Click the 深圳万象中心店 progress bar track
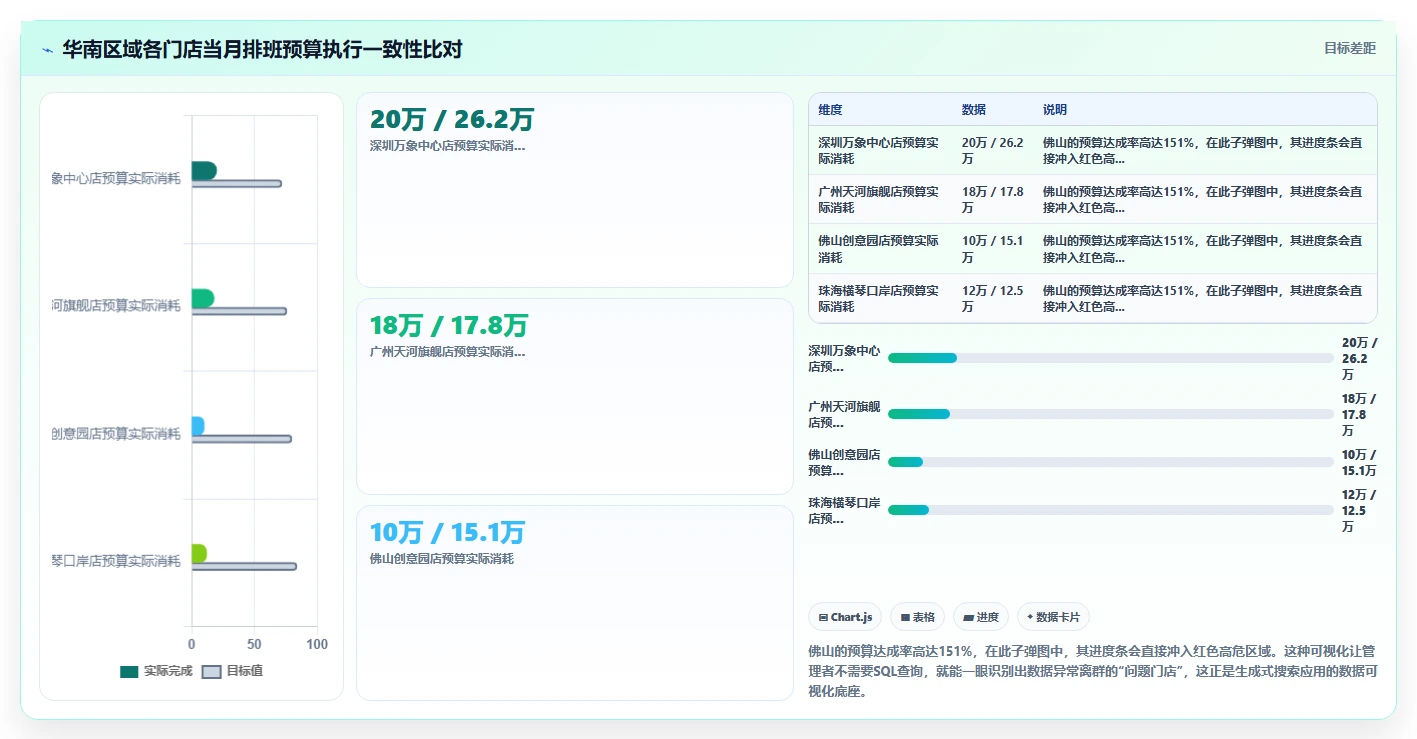The width and height of the screenshot is (1417, 739). 1111,358
